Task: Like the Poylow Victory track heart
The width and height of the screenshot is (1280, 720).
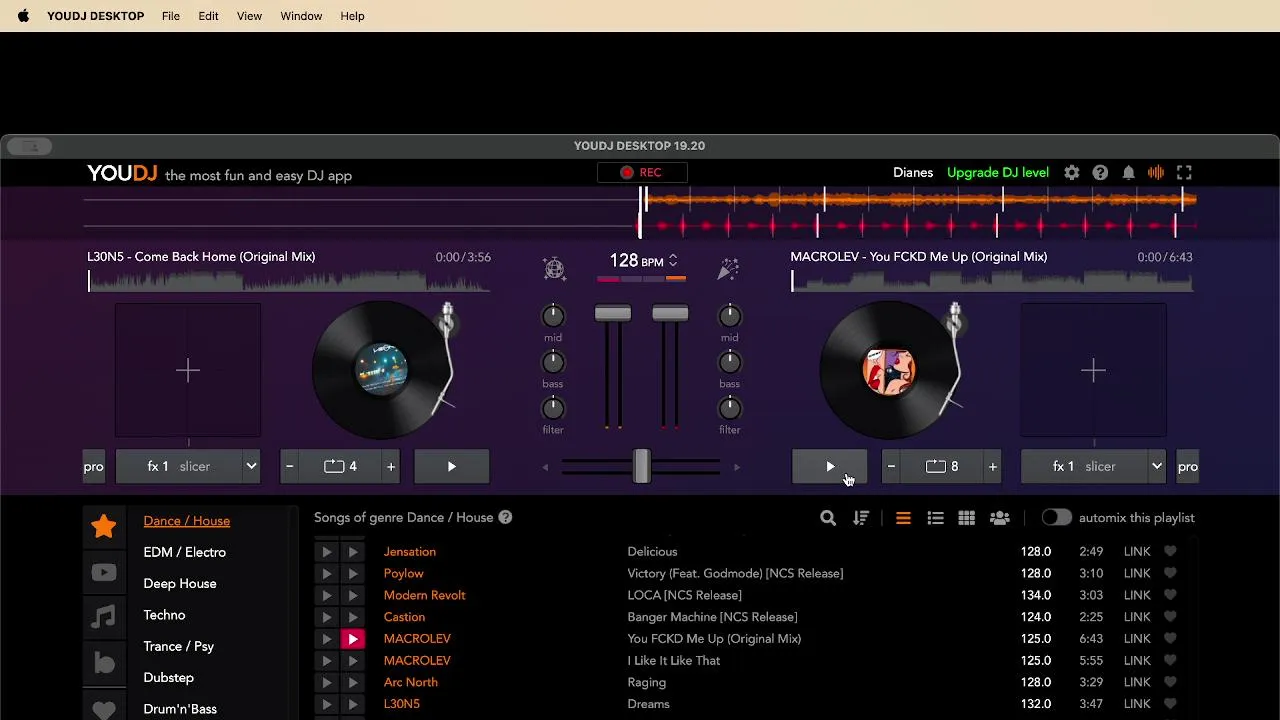Action: tap(1170, 573)
